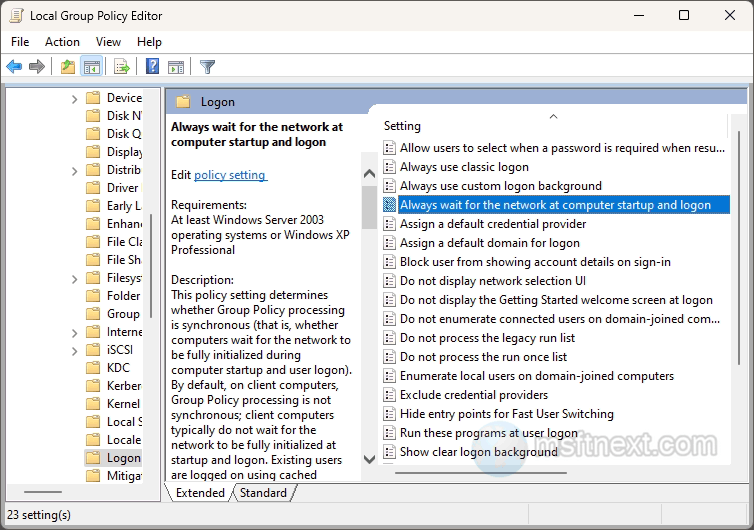The image size is (754, 530).
Task: Click the Back arrow in the toolbar
Action: pyautogui.click(x=14, y=67)
